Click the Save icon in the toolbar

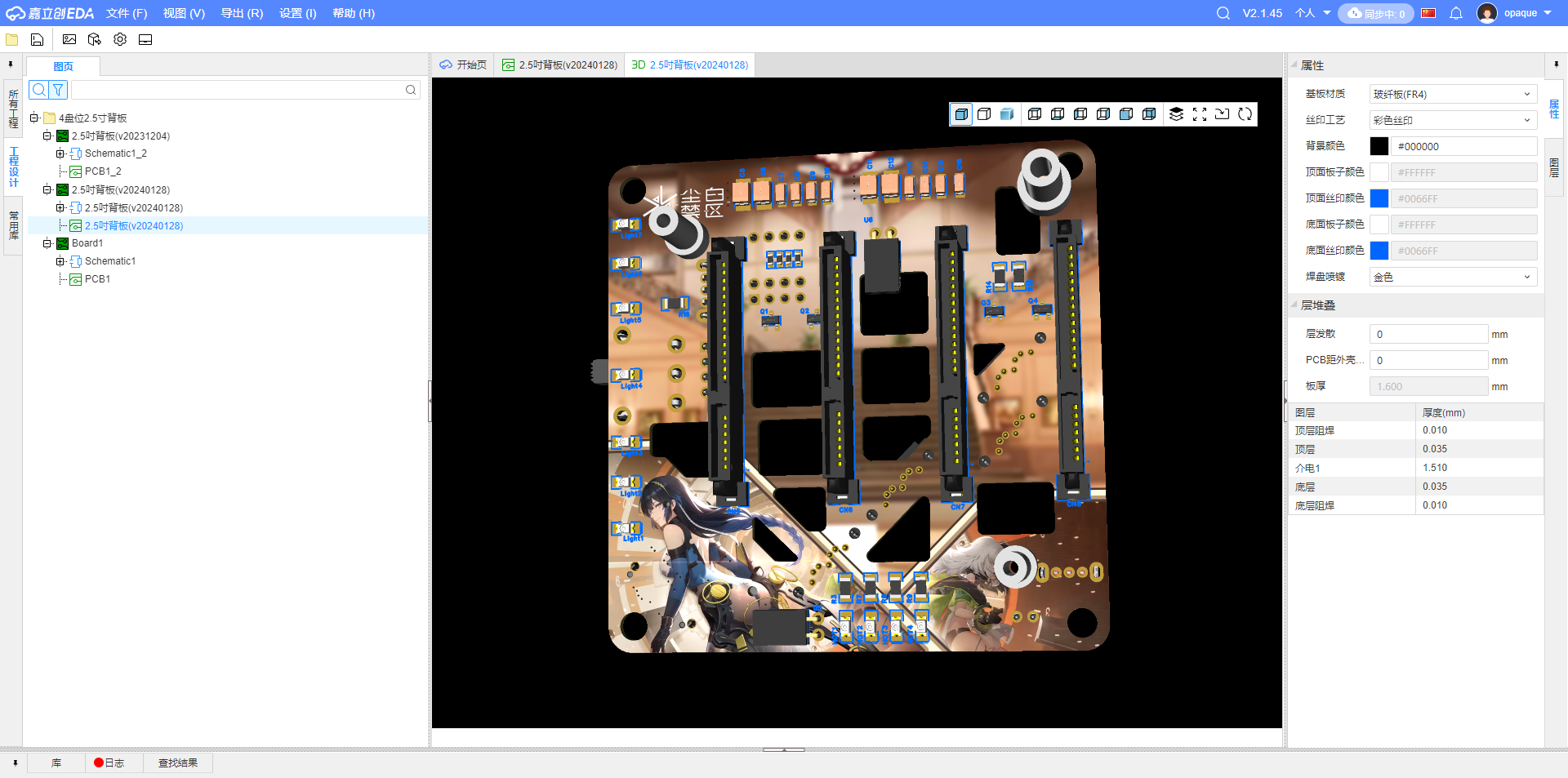(x=38, y=38)
